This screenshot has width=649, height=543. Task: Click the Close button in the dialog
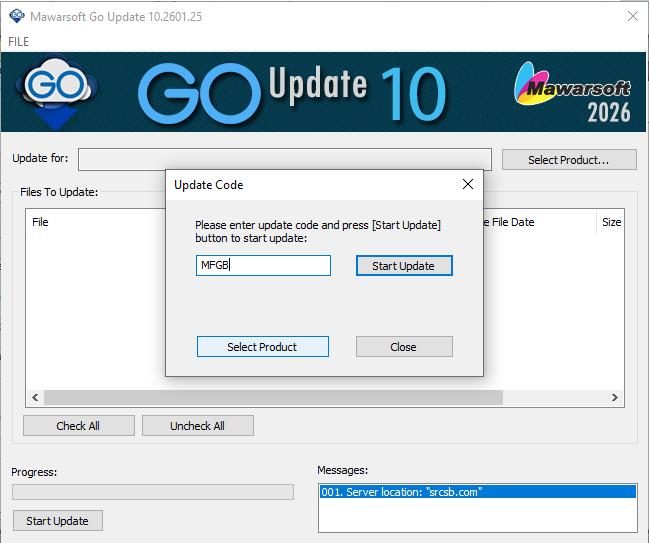point(404,347)
